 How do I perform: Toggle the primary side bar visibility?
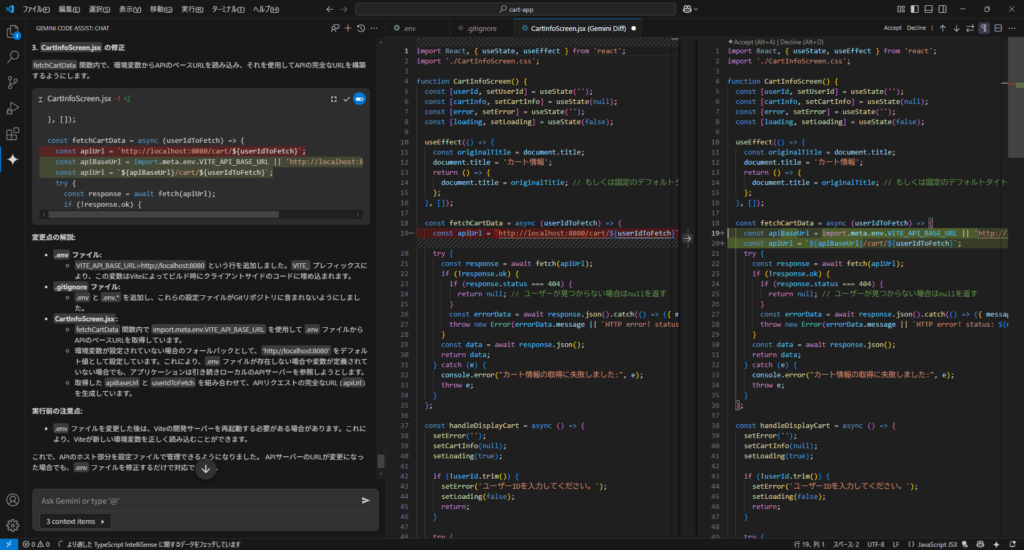tap(914, 9)
